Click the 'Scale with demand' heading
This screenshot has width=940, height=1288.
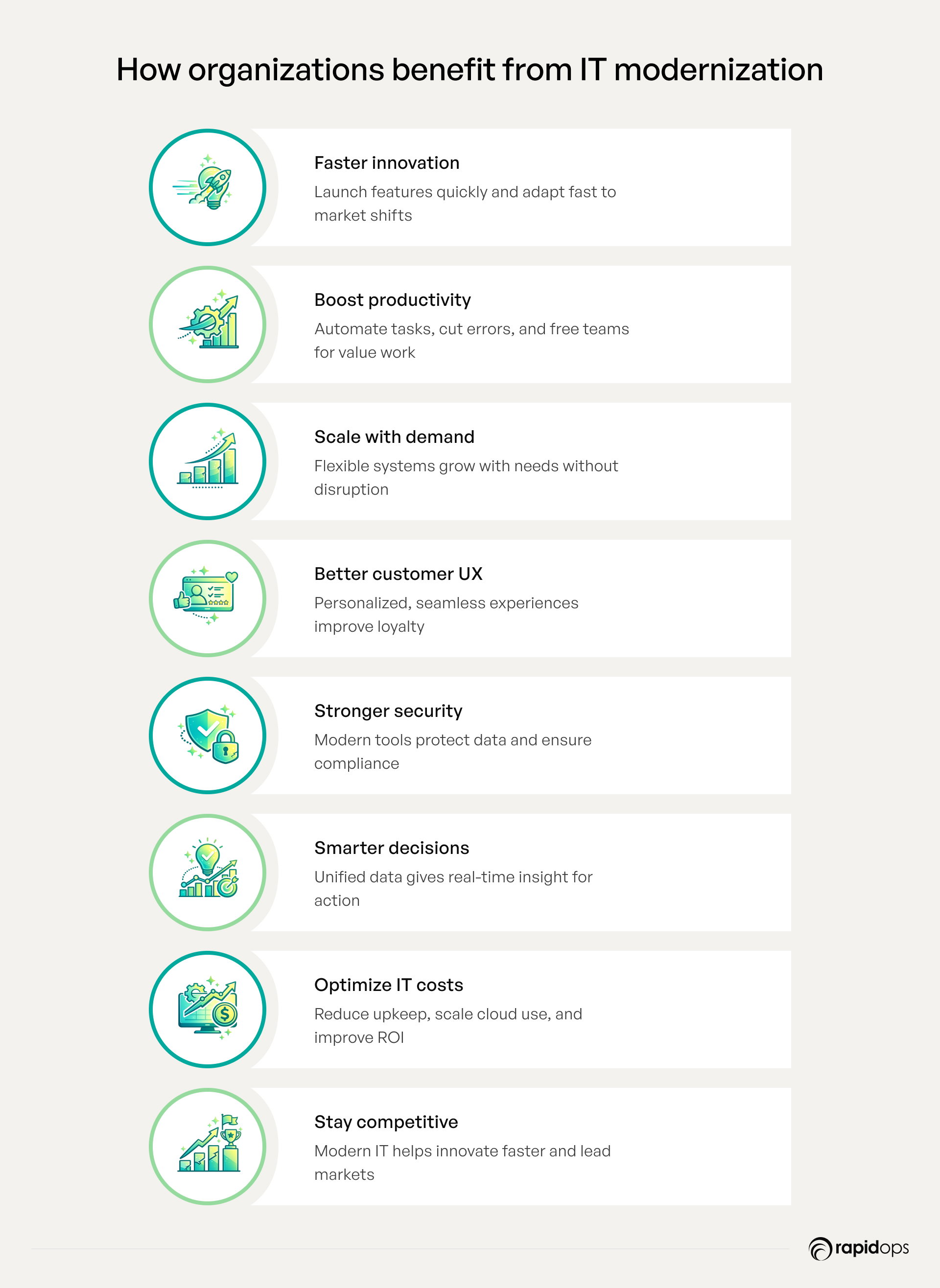pyautogui.click(x=394, y=437)
